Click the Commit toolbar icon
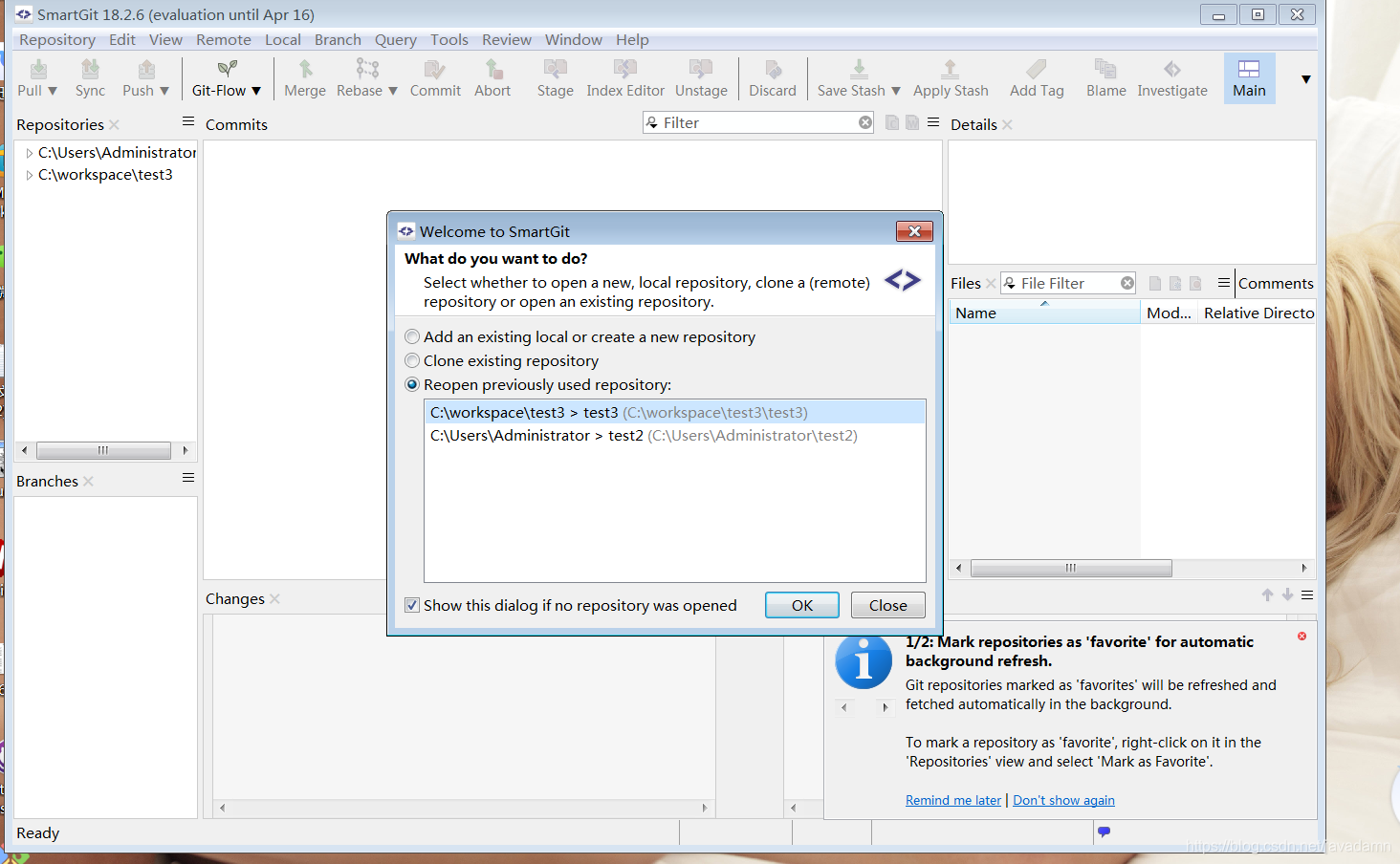The height and width of the screenshot is (864, 1400). tap(435, 70)
